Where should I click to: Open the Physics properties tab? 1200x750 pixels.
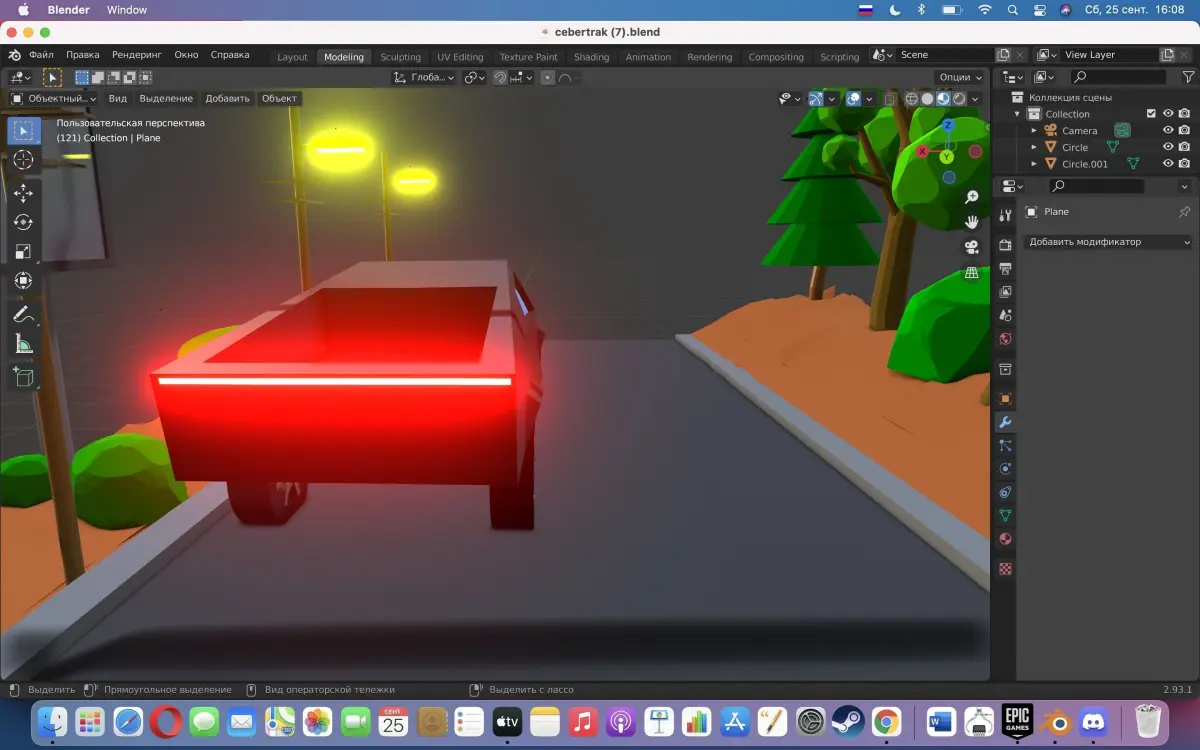[x=1005, y=469]
